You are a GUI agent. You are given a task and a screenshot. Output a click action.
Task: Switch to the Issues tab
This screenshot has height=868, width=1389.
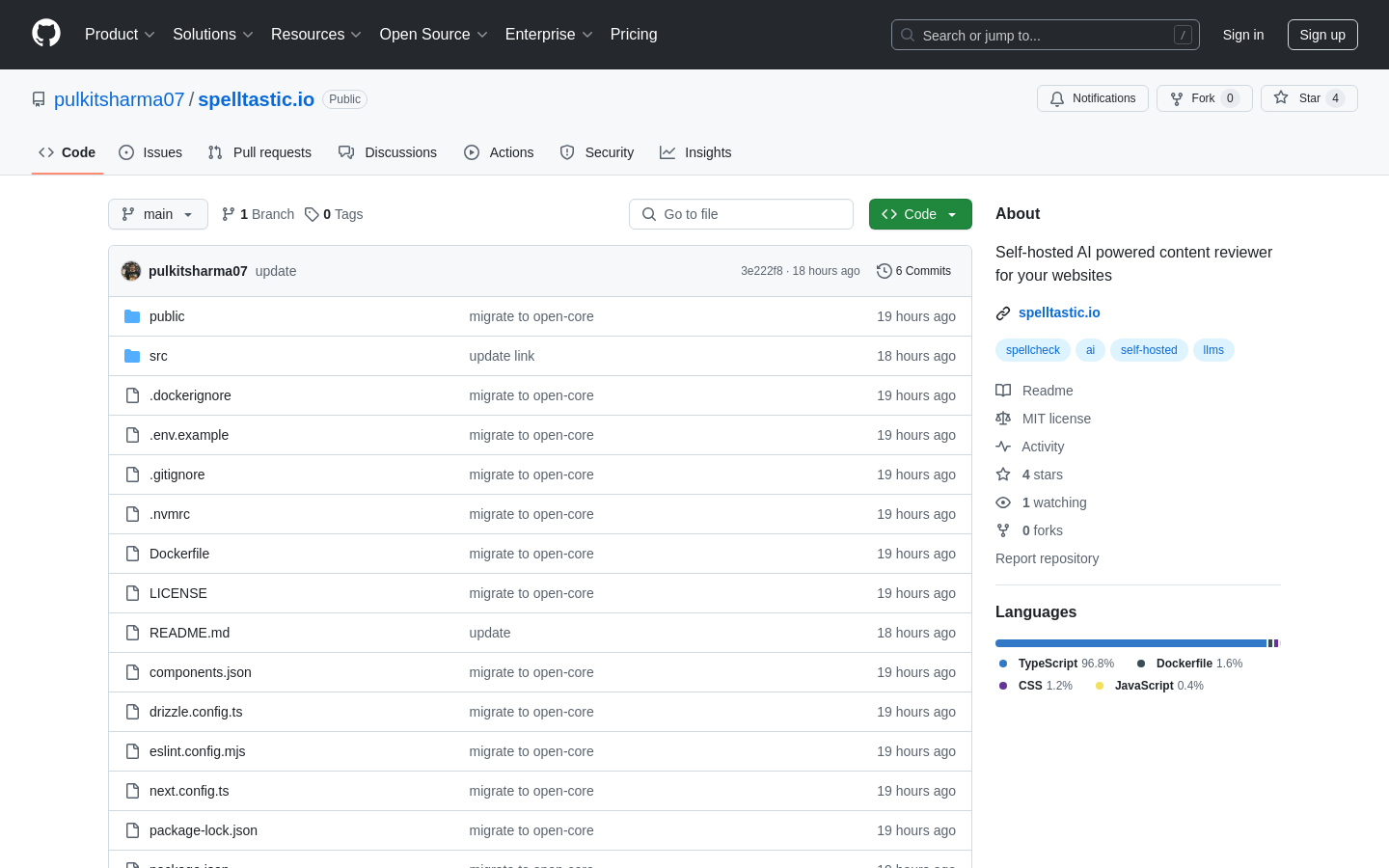point(150,152)
